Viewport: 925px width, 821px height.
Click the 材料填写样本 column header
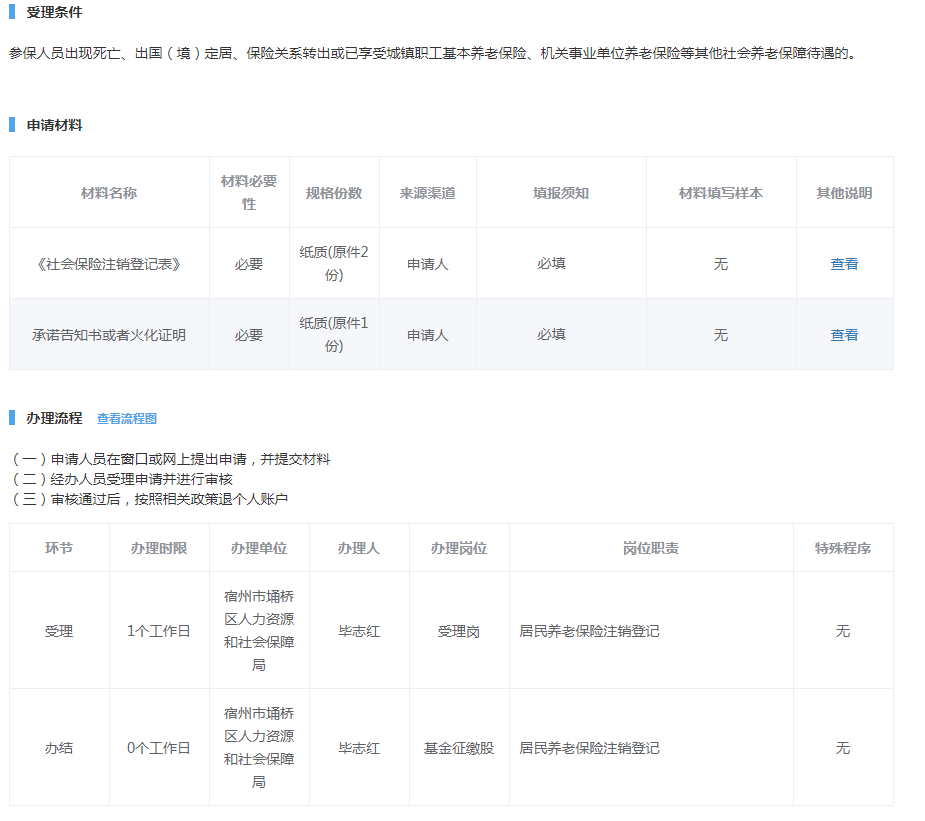coord(720,193)
